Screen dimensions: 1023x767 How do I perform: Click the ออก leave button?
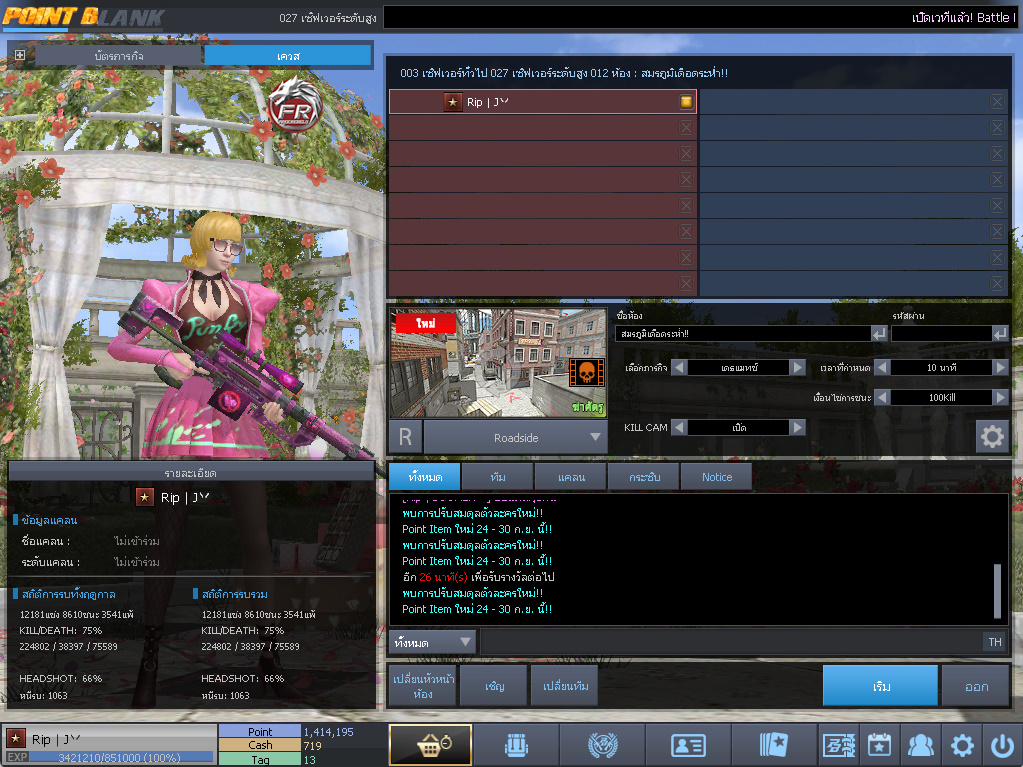pyautogui.click(x=976, y=687)
